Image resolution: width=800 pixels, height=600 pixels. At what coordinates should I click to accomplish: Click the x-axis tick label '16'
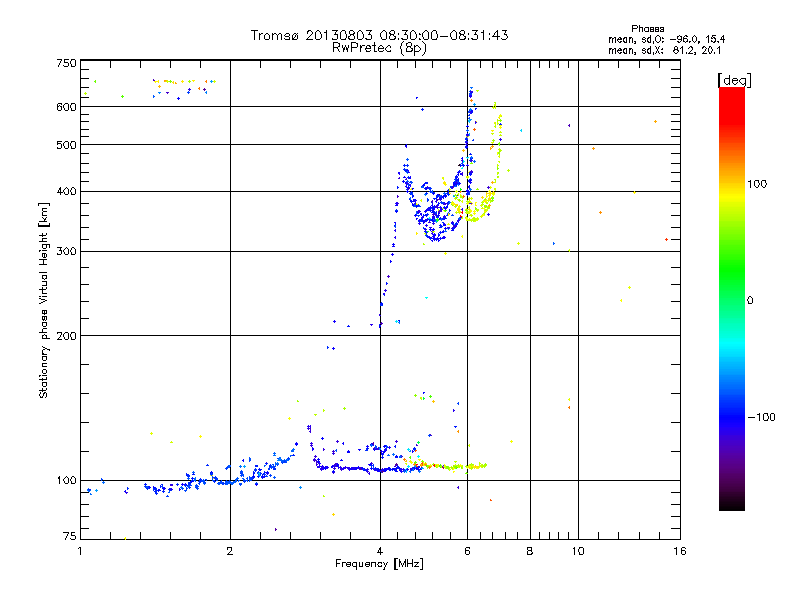(x=680, y=551)
